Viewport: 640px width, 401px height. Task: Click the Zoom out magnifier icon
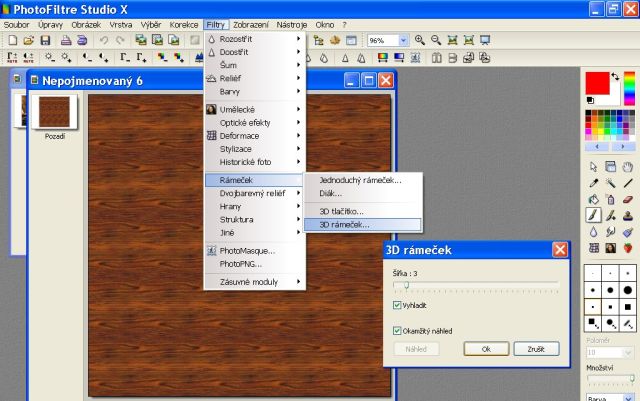pos(436,40)
